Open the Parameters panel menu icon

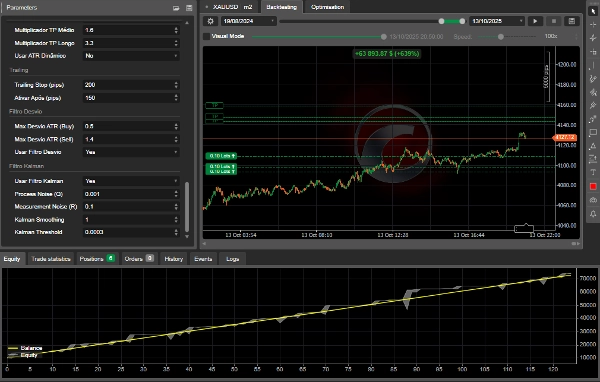(x=189, y=8)
